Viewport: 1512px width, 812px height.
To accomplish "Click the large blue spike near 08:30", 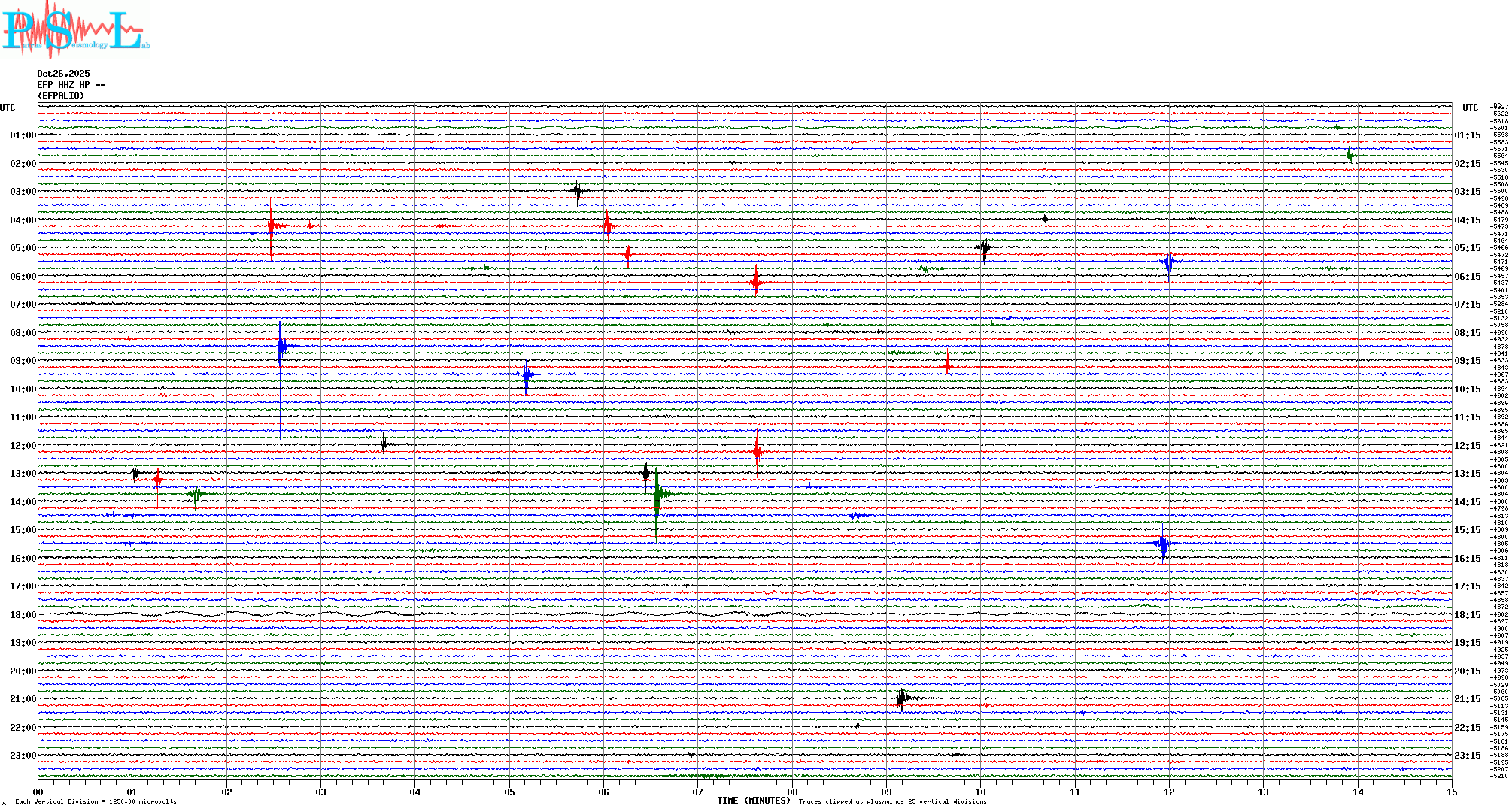I will (281, 347).
